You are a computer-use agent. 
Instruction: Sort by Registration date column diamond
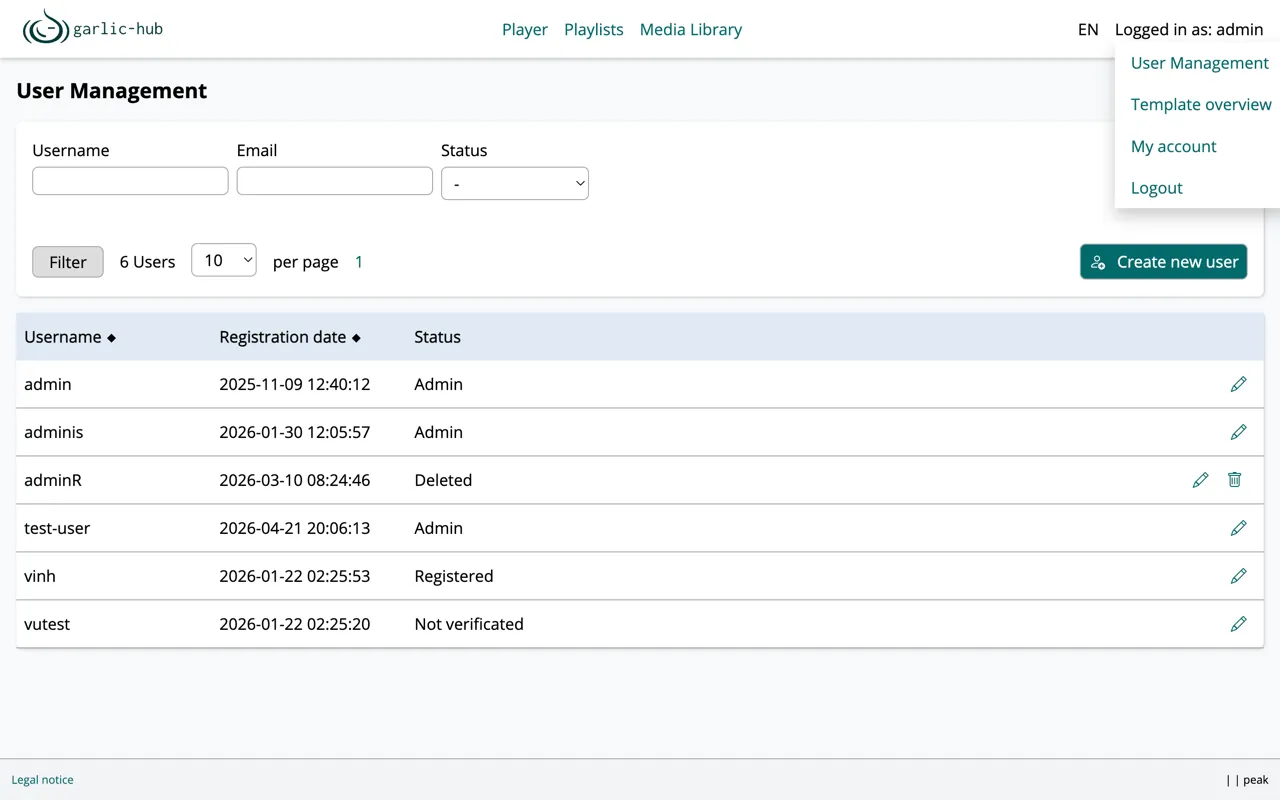click(356, 338)
